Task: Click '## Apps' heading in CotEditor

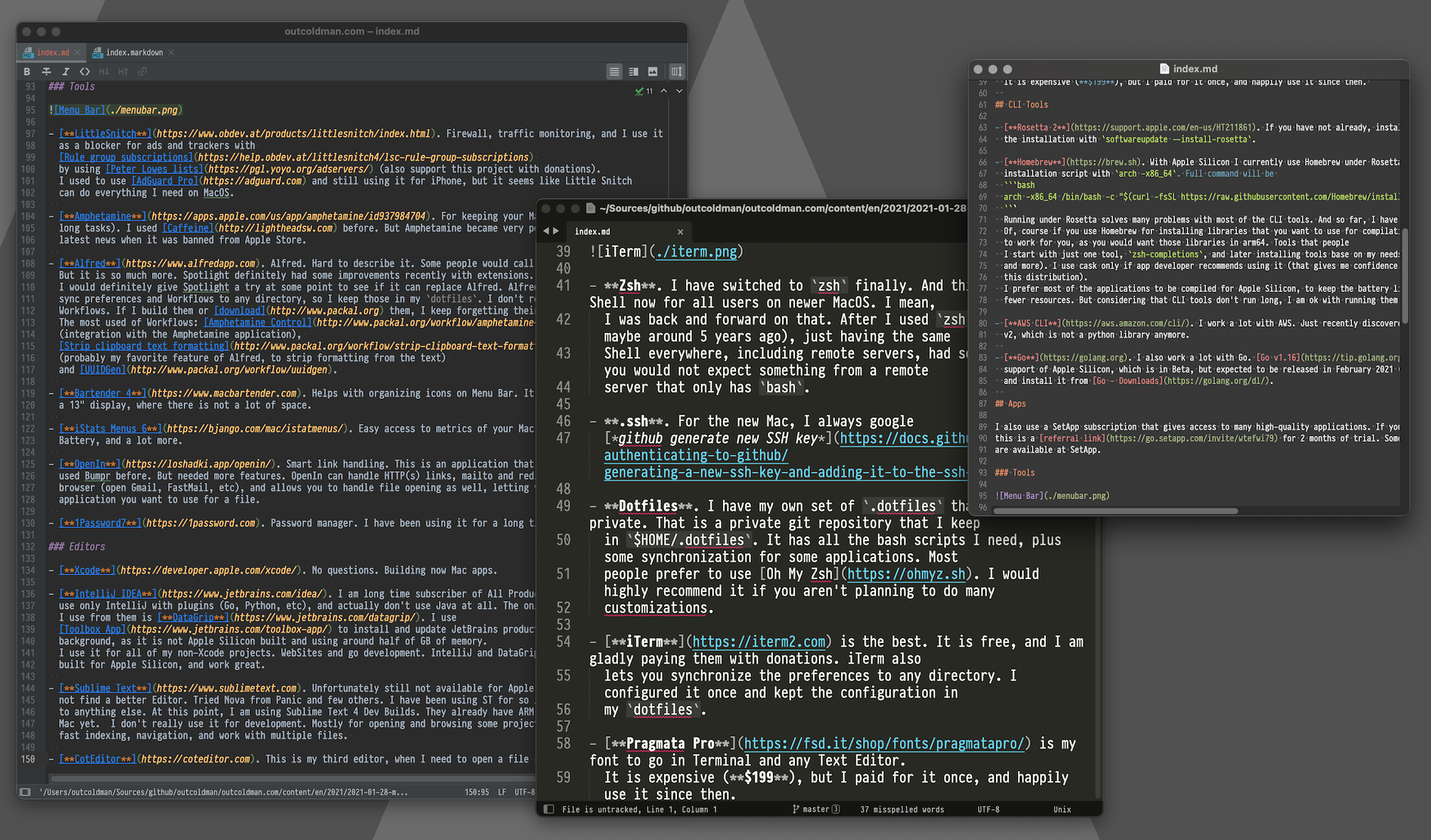Action: click(x=1011, y=403)
